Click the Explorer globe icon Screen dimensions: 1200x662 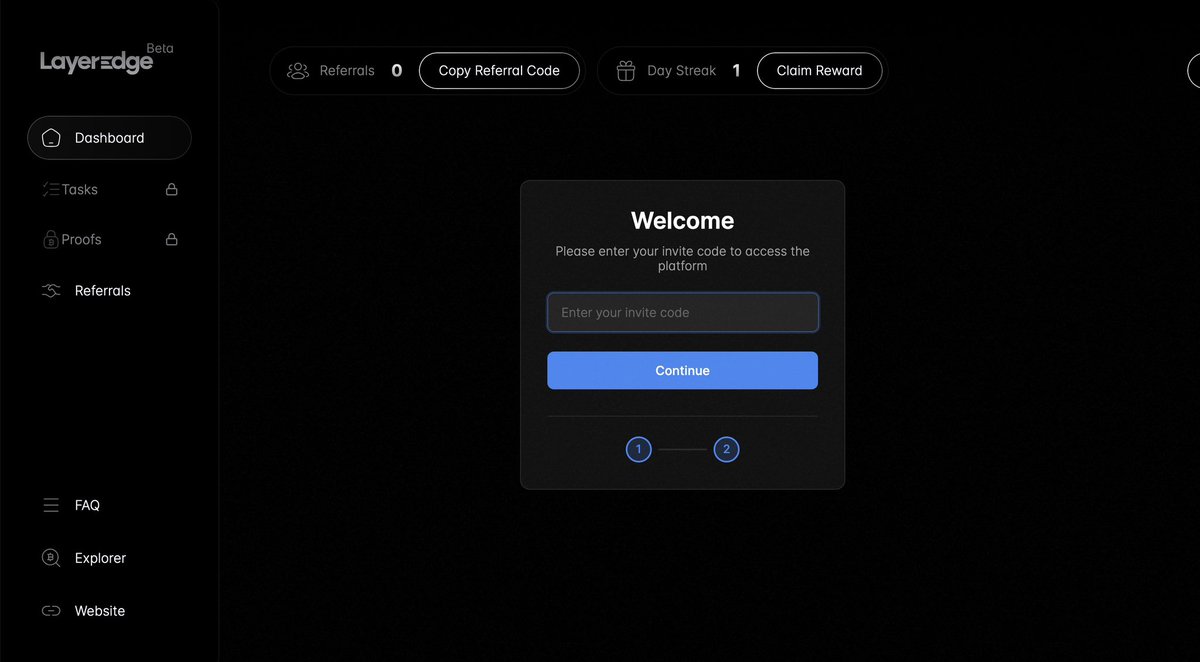[x=51, y=557]
